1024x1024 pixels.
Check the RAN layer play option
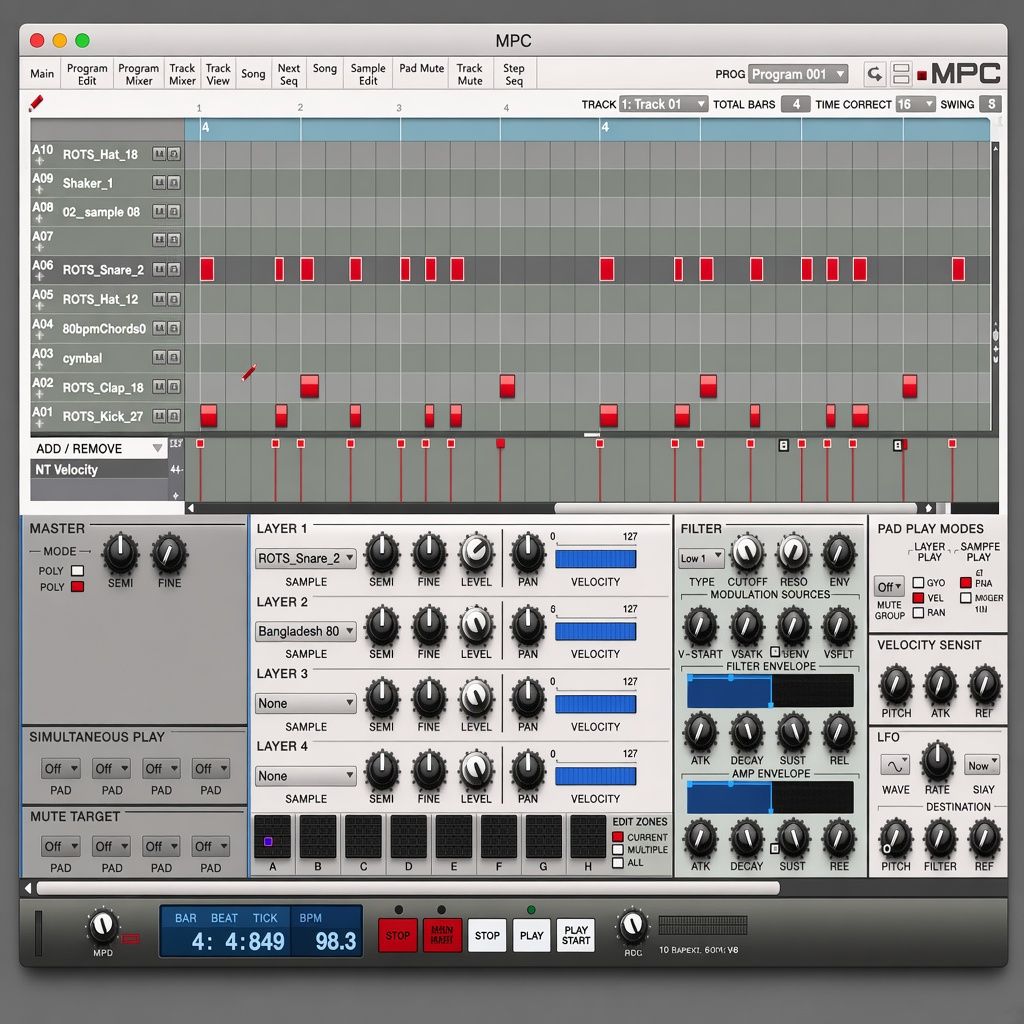918,613
